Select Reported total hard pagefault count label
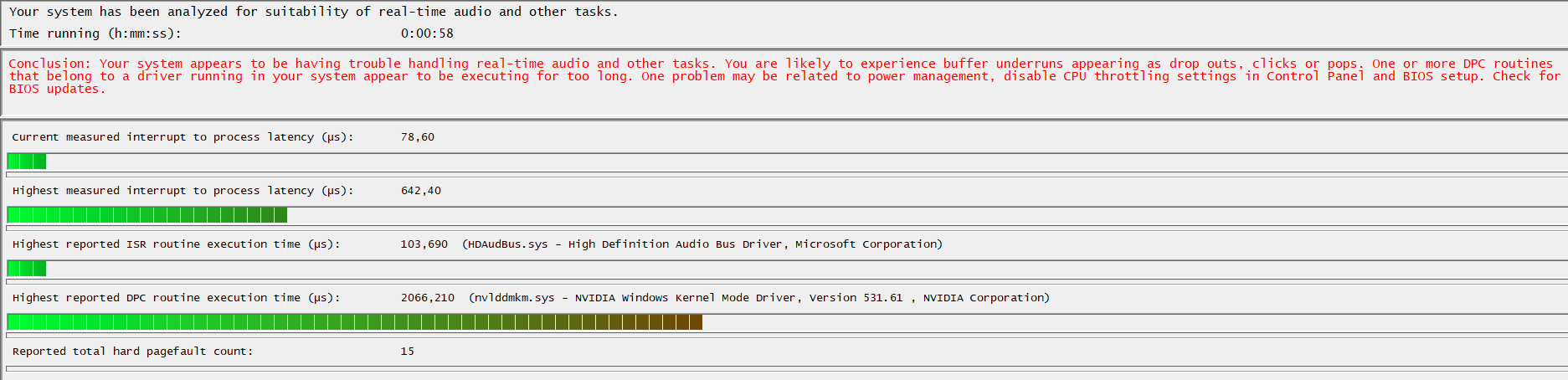 tap(132, 352)
